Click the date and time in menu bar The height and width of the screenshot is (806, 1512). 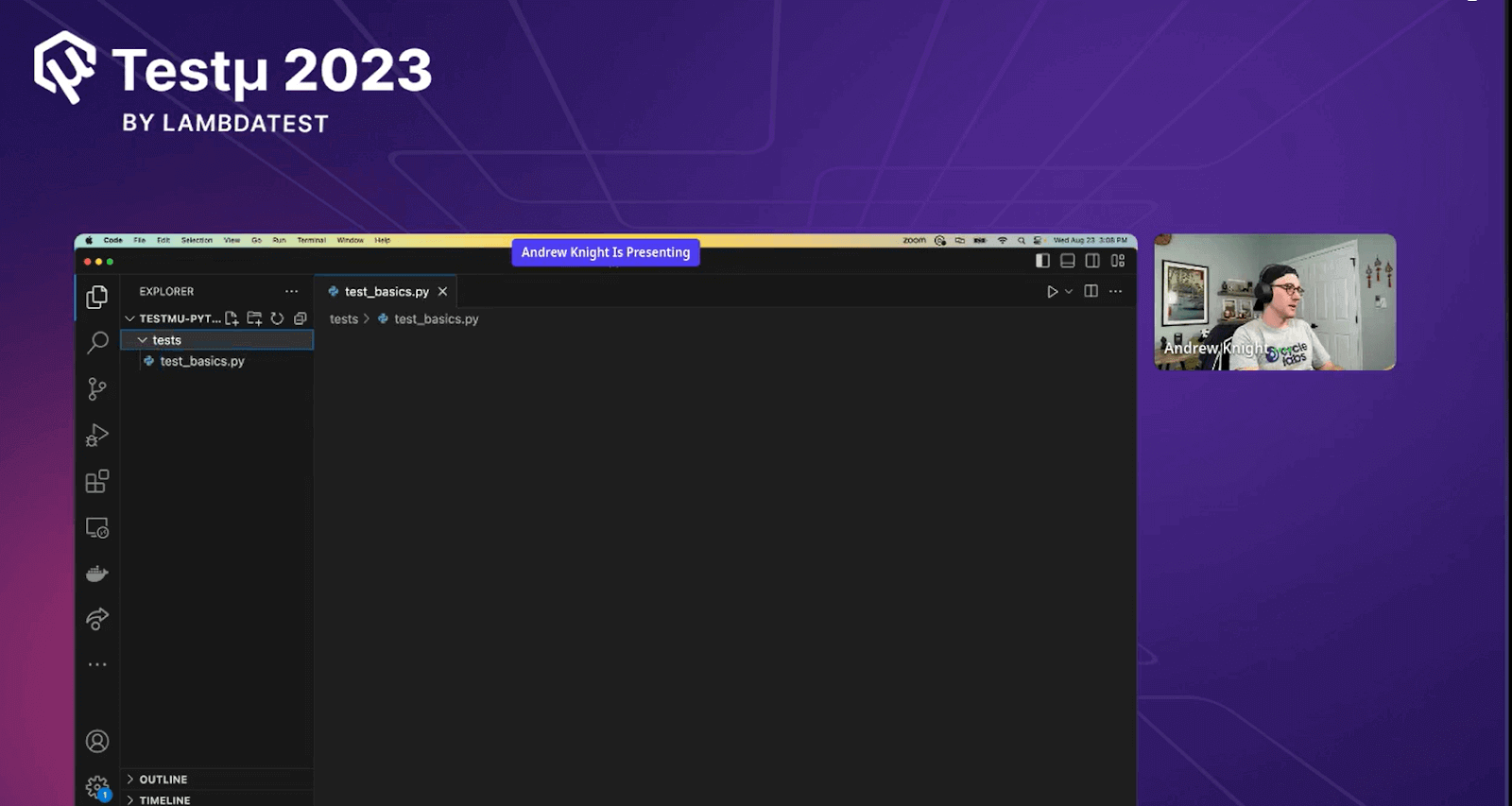pos(1091,240)
